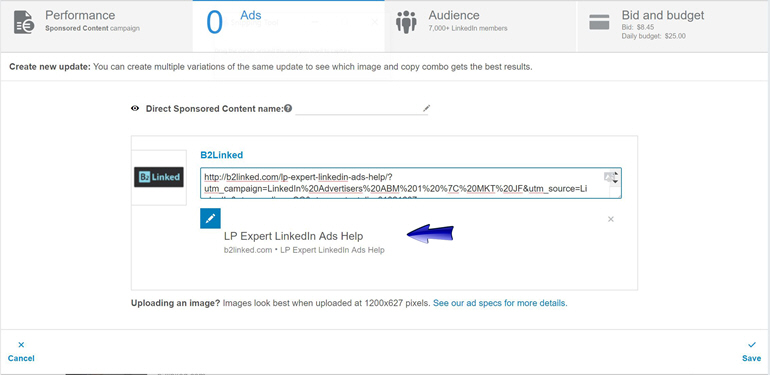Click the blue pencil edit preview button

coord(211,218)
